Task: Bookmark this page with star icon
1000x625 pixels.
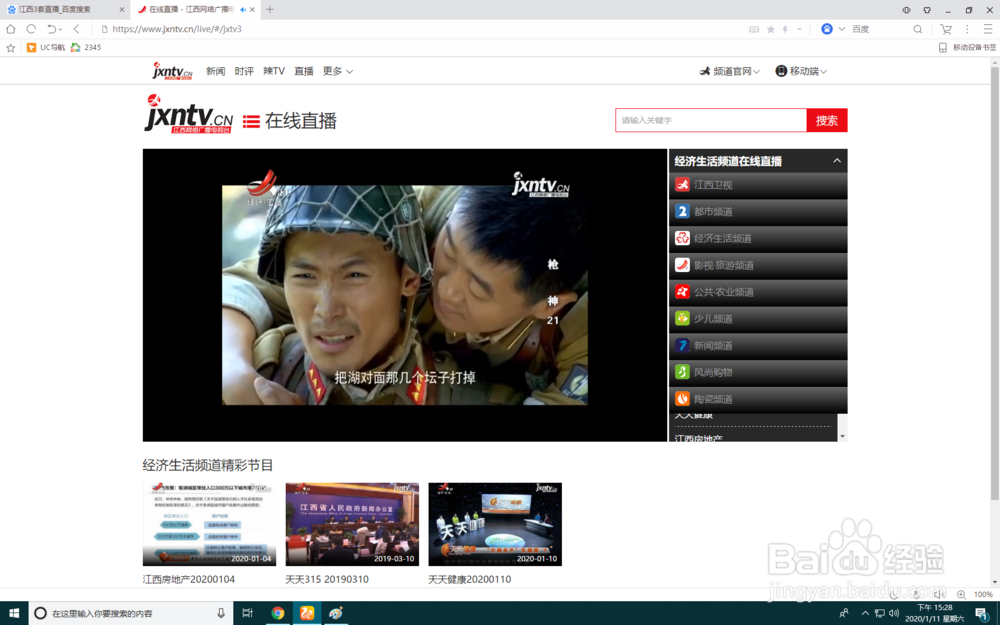Action: click(x=770, y=29)
